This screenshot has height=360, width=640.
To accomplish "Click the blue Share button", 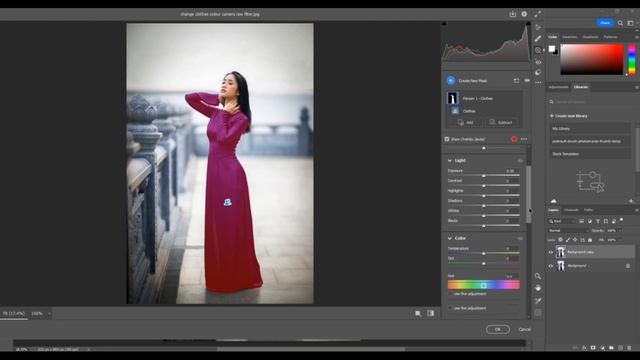I will click(605, 23).
